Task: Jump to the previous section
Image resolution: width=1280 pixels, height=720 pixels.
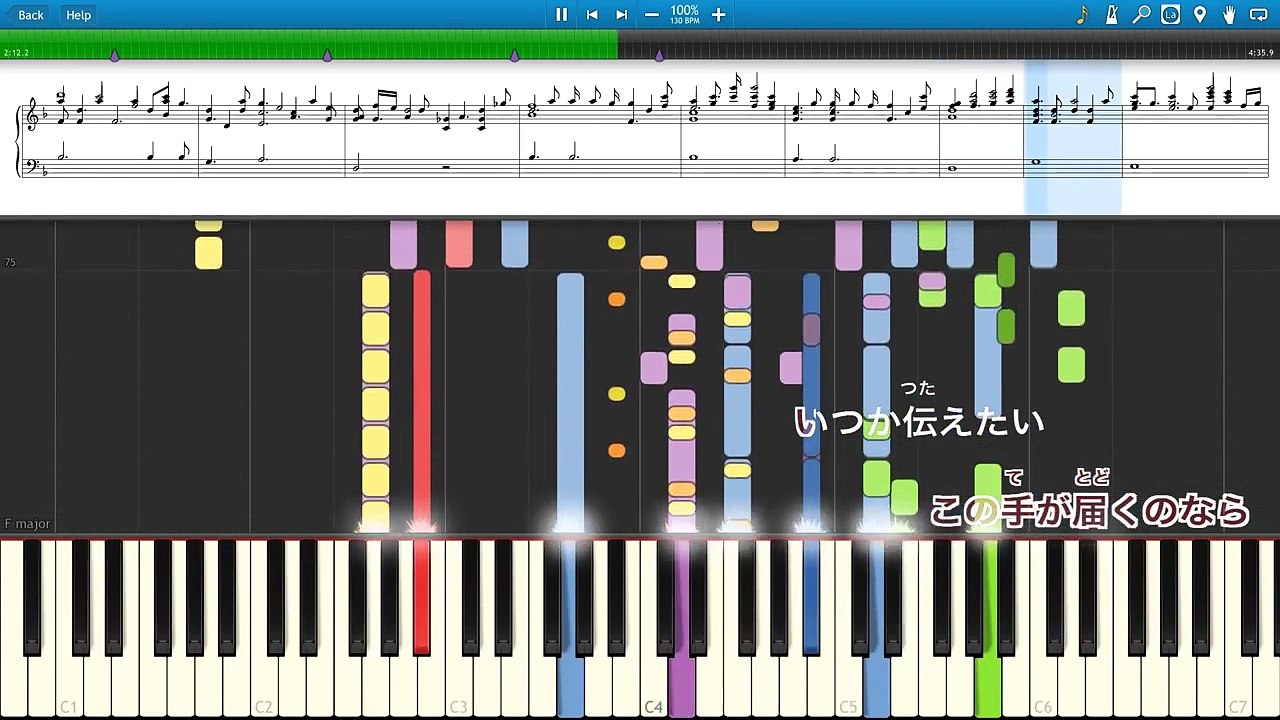Action: pyautogui.click(x=592, y=14)
